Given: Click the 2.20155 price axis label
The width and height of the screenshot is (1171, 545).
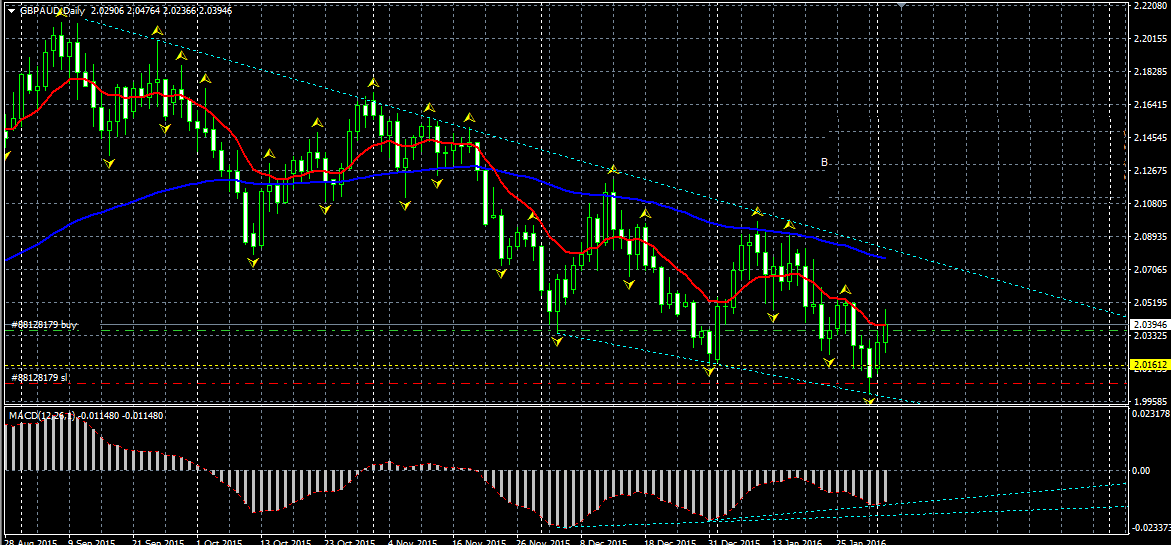Looking at the screenshot, I should pyautogui.click(x=1150, y=39).
